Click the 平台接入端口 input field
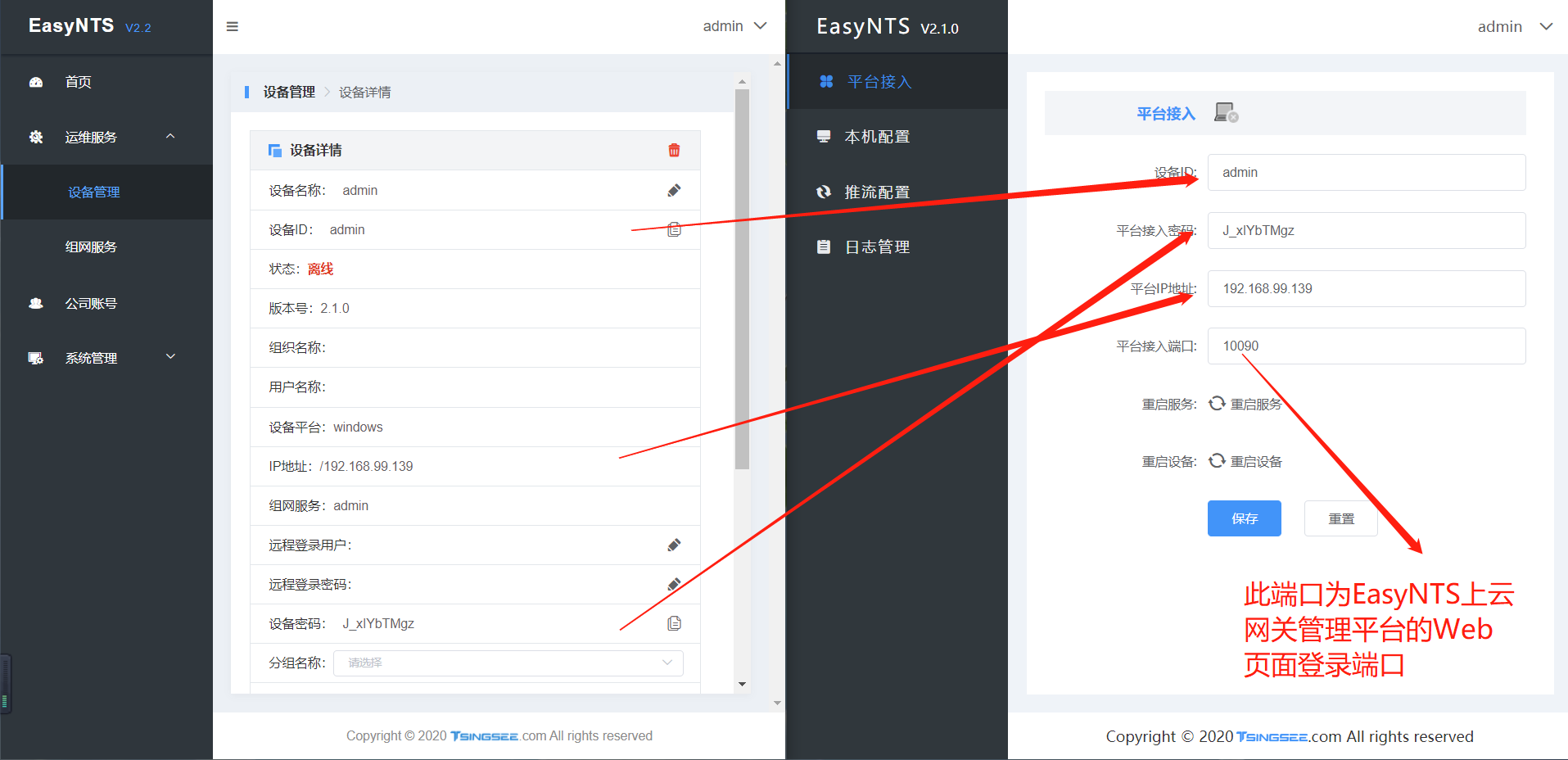 [x=1367, y=346]
